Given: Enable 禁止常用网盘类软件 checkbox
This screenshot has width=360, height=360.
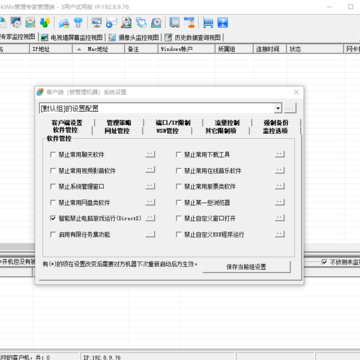Looking at the screenshot, I should click(53, 203).
